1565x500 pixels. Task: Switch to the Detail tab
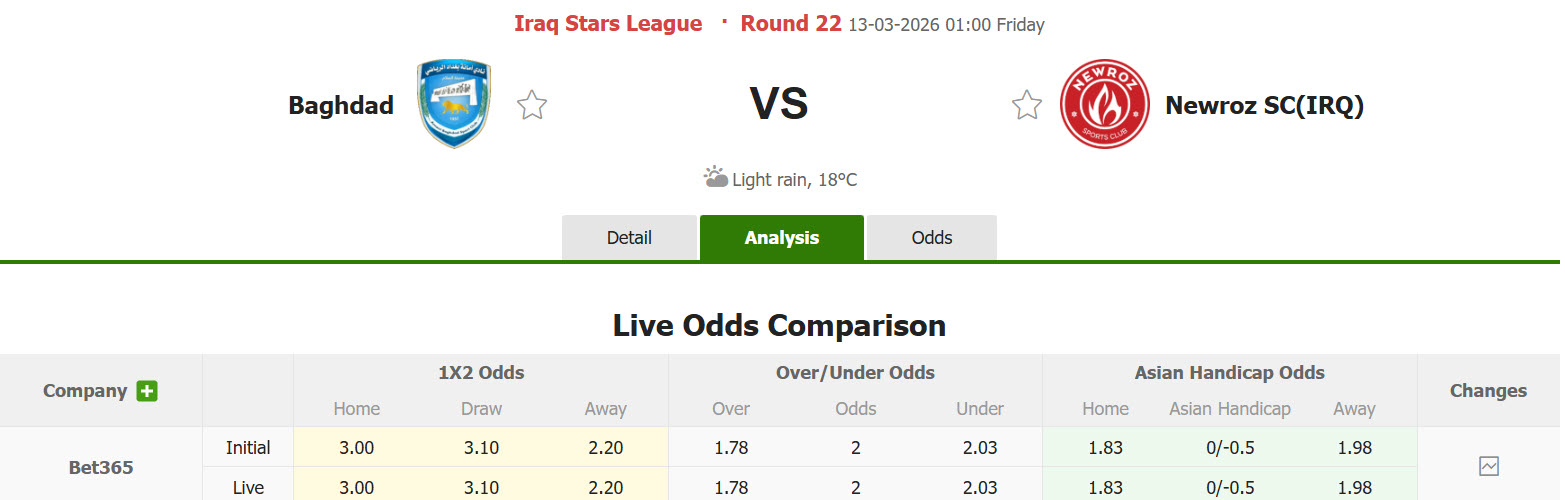pyautogui.click(x=629, y=238)
